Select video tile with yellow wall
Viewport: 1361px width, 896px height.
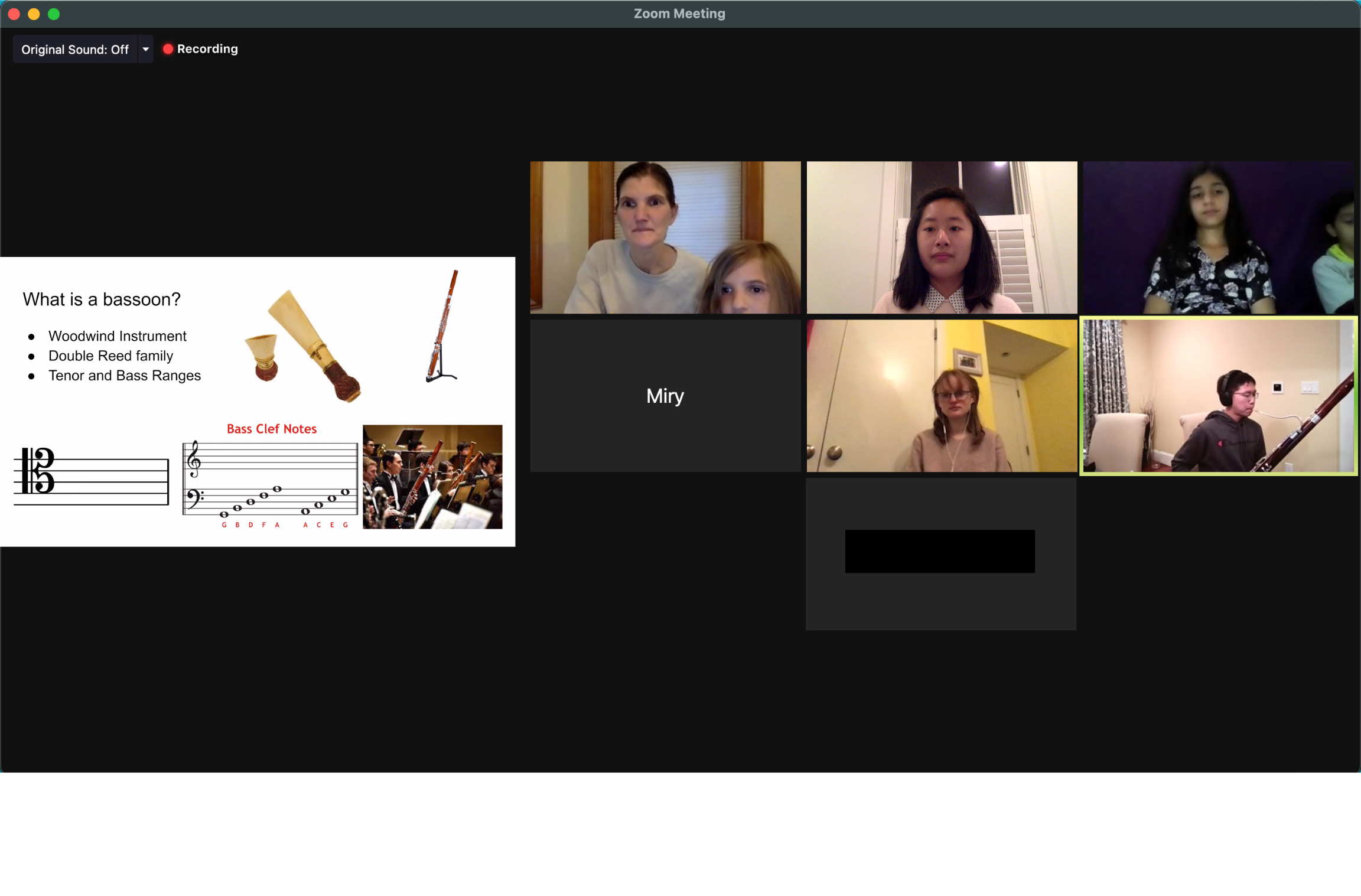[x=942, y=396]
